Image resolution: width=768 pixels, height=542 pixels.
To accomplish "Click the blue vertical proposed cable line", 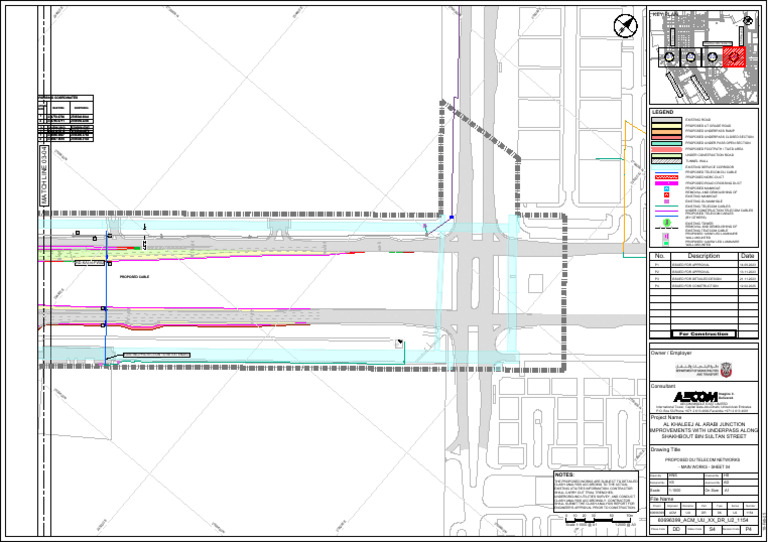I will click(x=106, y=296).
